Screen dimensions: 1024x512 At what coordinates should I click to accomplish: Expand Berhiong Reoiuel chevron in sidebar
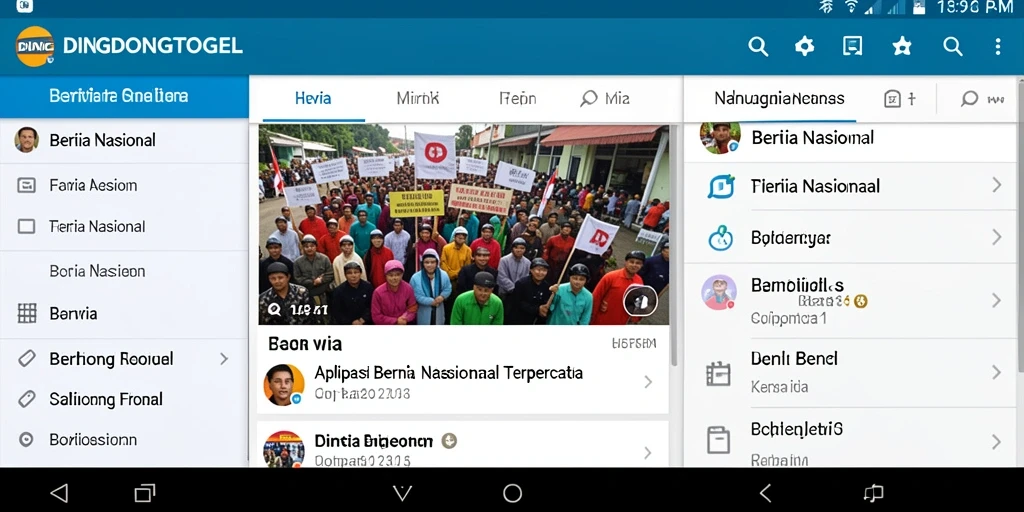point(224,359)
